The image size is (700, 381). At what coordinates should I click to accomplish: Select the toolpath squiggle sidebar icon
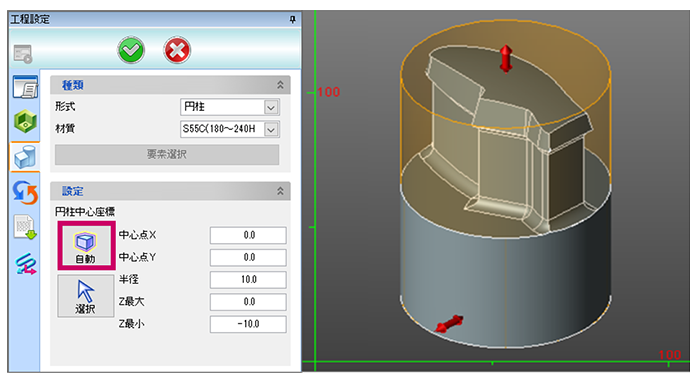pos(25,264)
